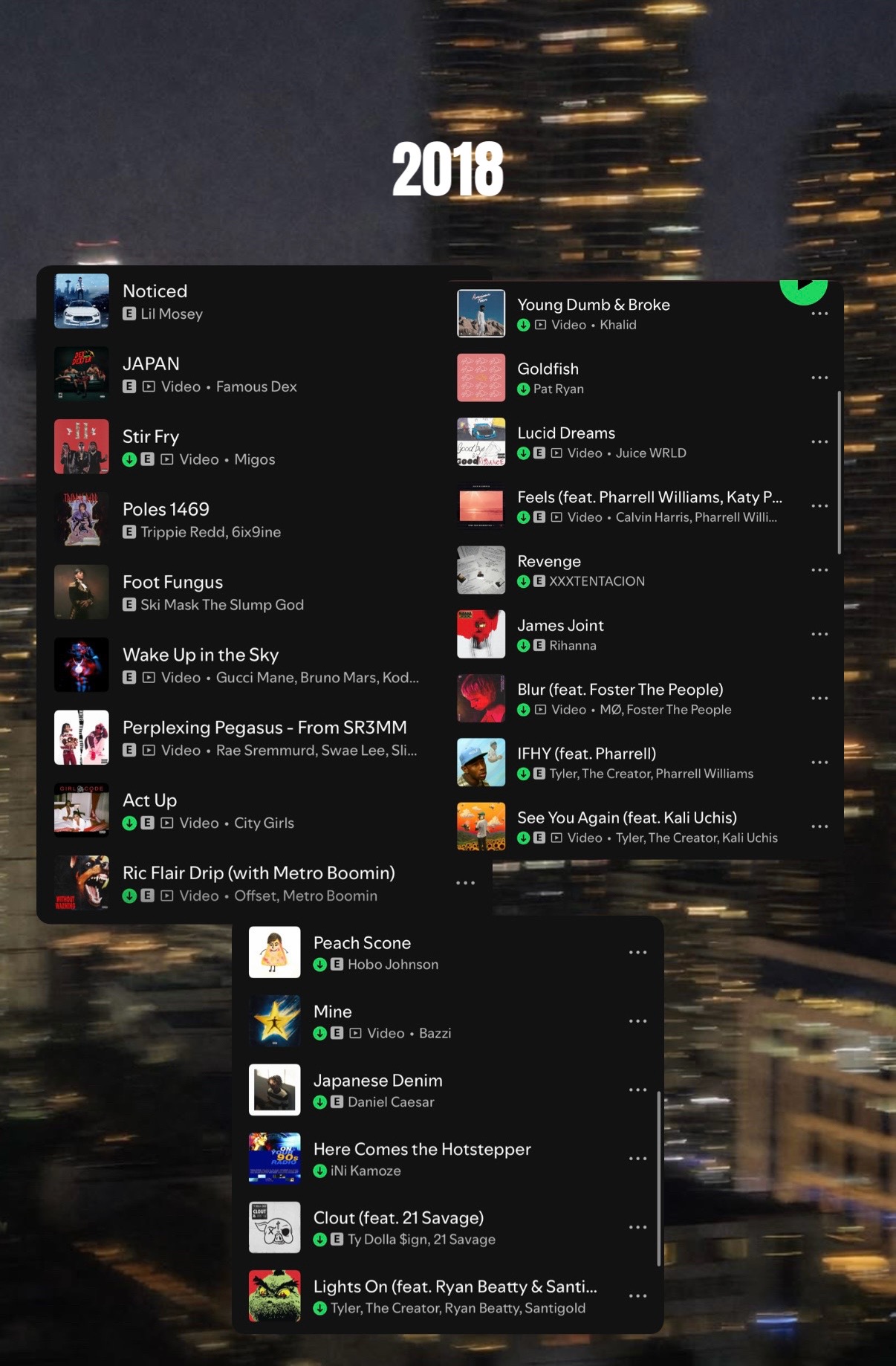Open the Mine star album cover

tap(275, 1021)
